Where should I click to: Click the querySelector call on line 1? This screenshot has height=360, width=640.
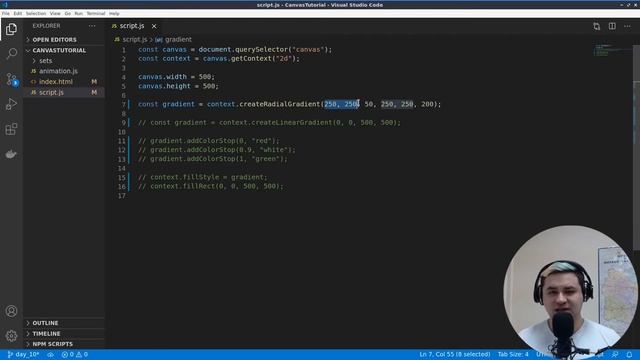[262, 49]
